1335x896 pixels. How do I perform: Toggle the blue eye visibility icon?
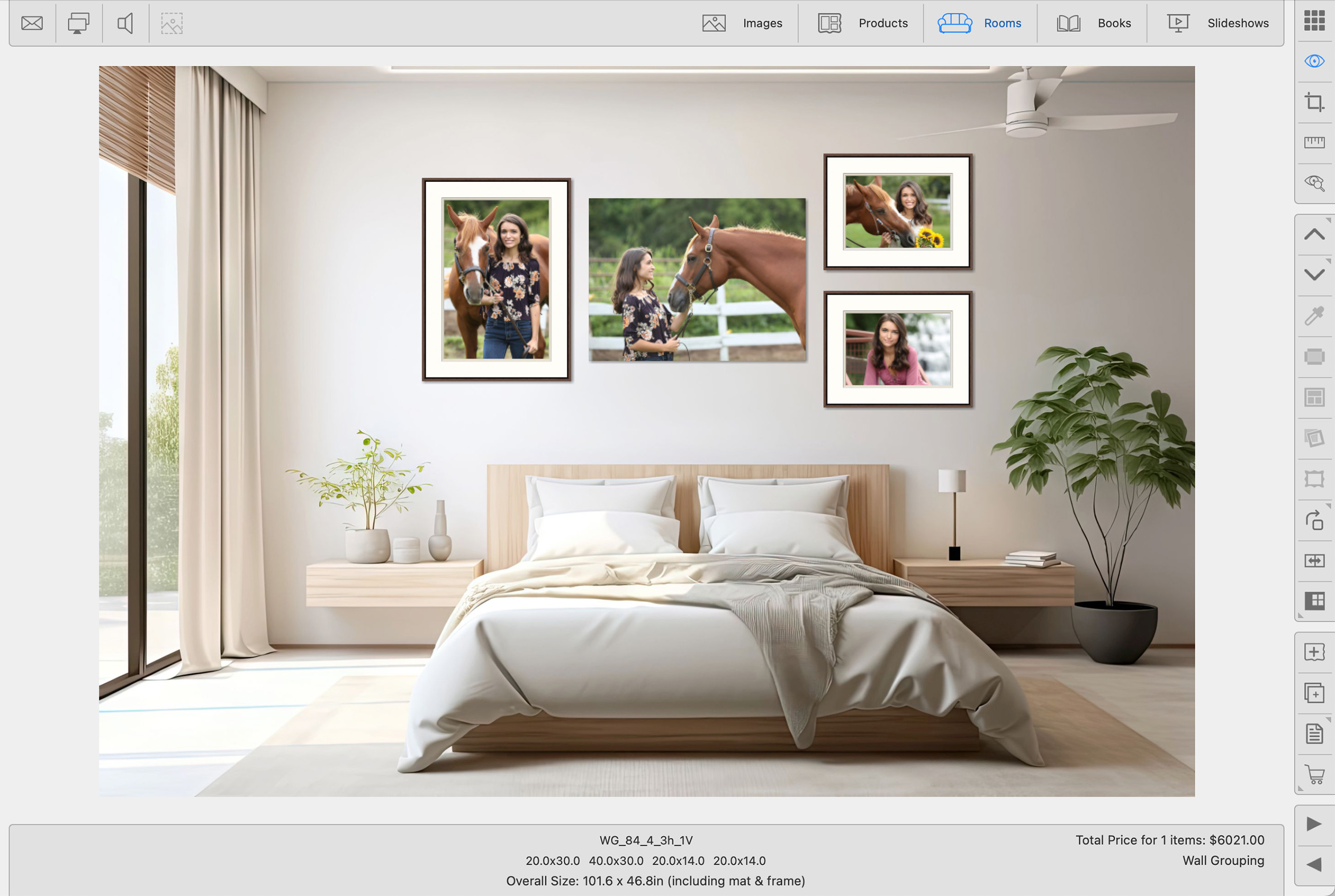click(1314, 61)
